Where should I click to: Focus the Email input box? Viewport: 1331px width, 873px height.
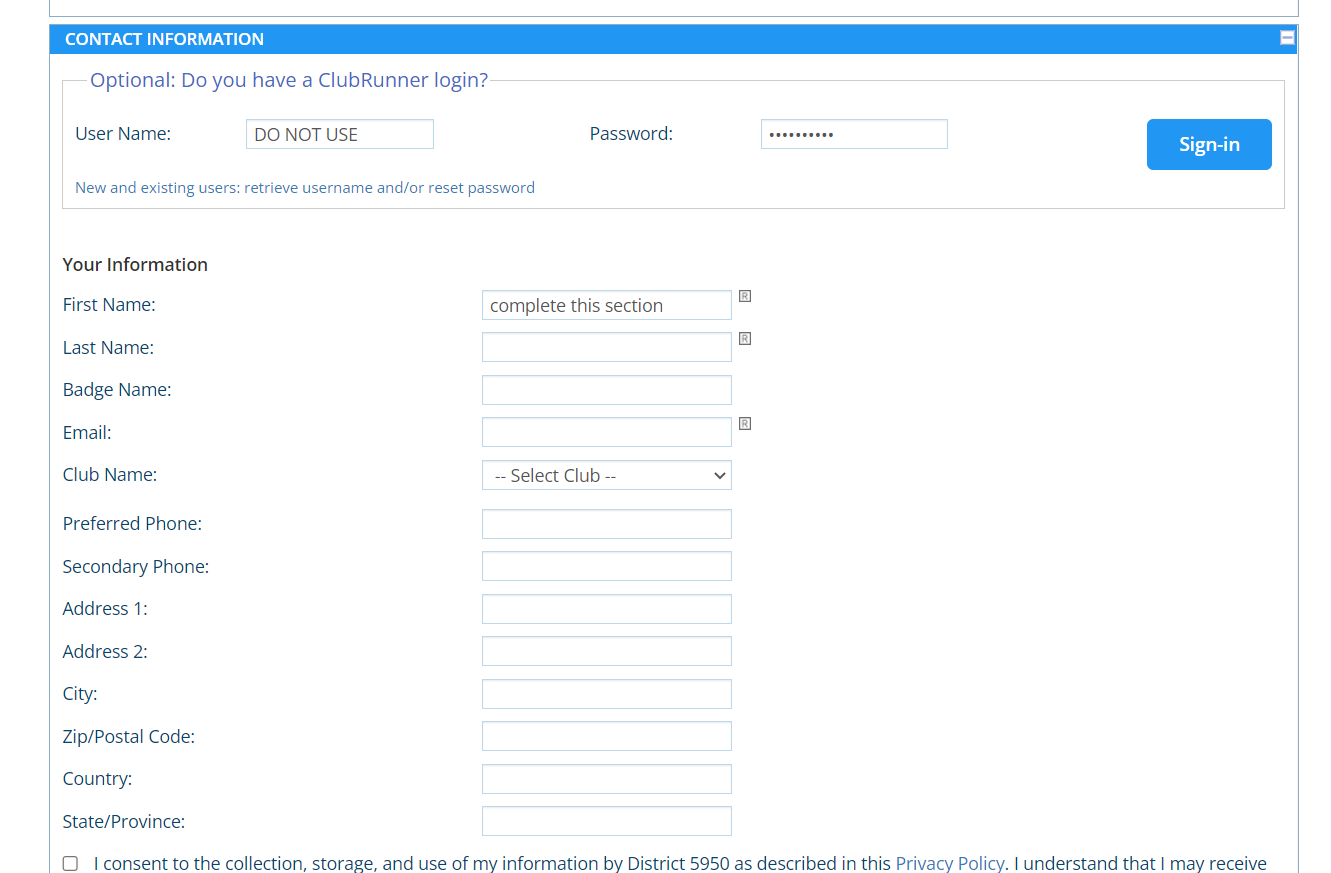click(606, 432)
